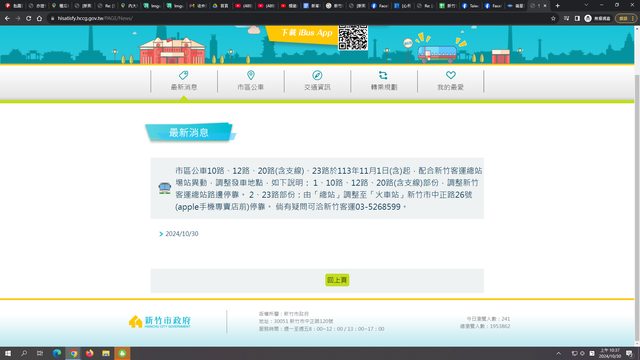Click the iBus App QR code

point(353,38)
